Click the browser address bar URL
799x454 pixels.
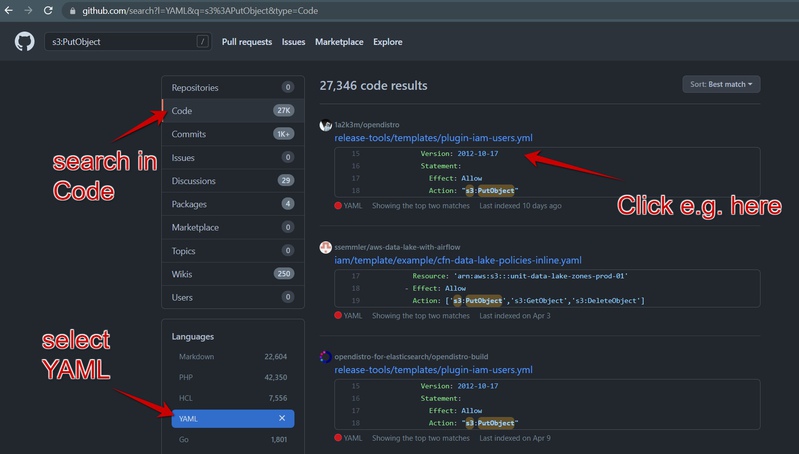pos(200,11)
